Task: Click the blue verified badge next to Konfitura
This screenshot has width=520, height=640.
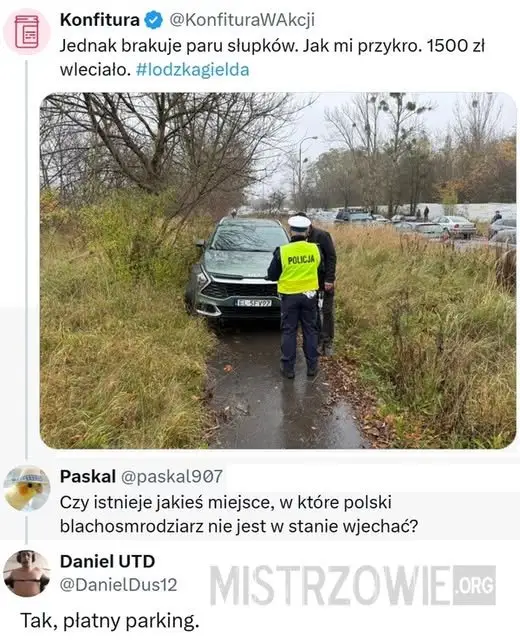Action: click(154, 20)
